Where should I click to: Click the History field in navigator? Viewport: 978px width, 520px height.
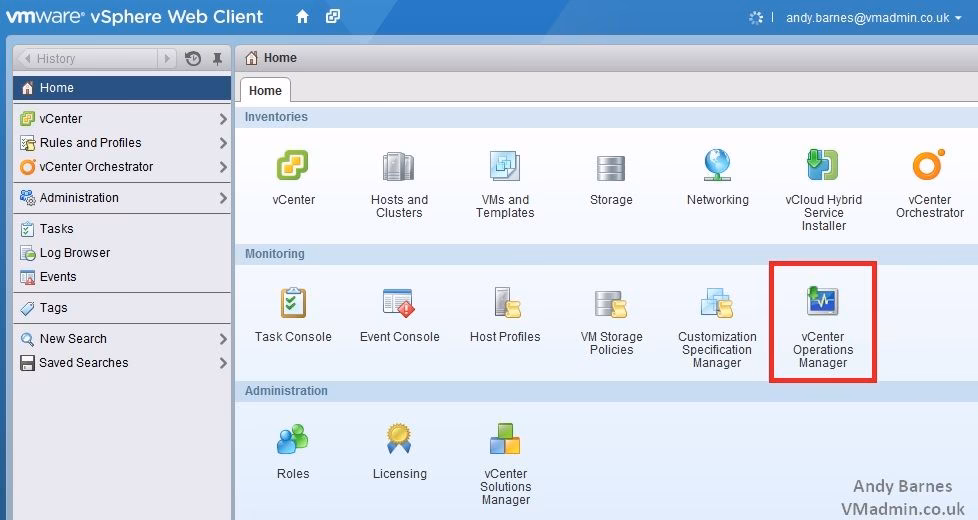[x=89, y=59]
